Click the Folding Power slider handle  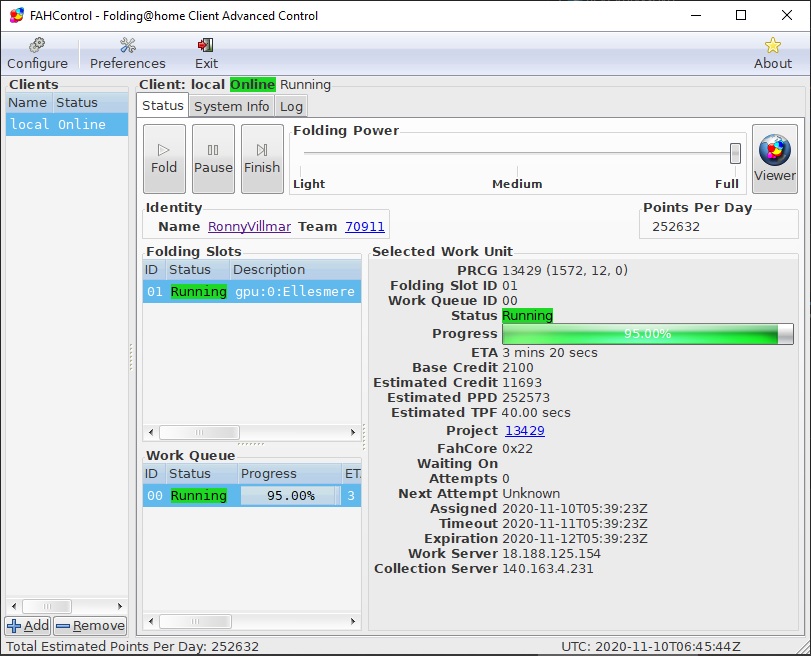tap(735, 153)
